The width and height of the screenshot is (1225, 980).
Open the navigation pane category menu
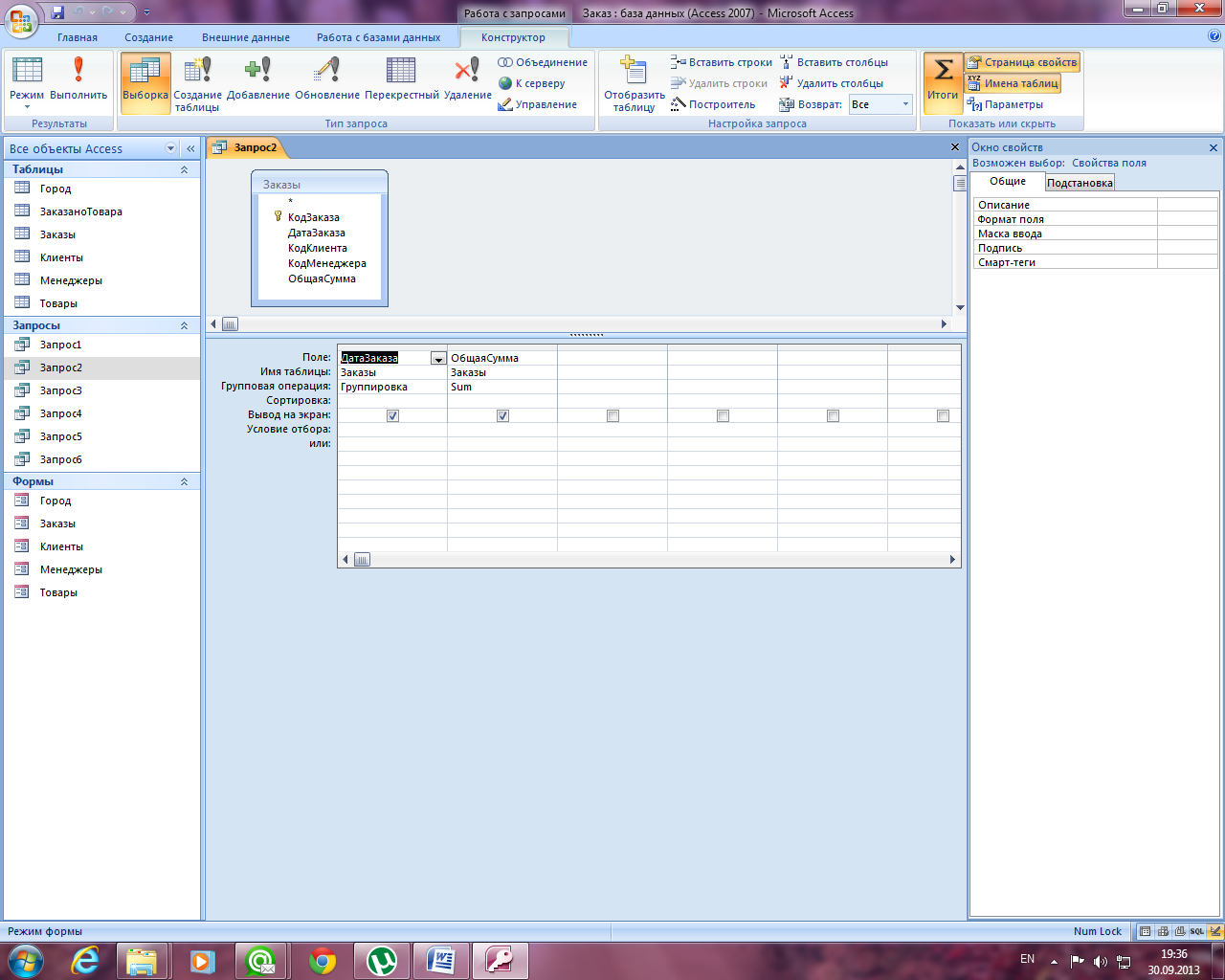click(171, 148)
